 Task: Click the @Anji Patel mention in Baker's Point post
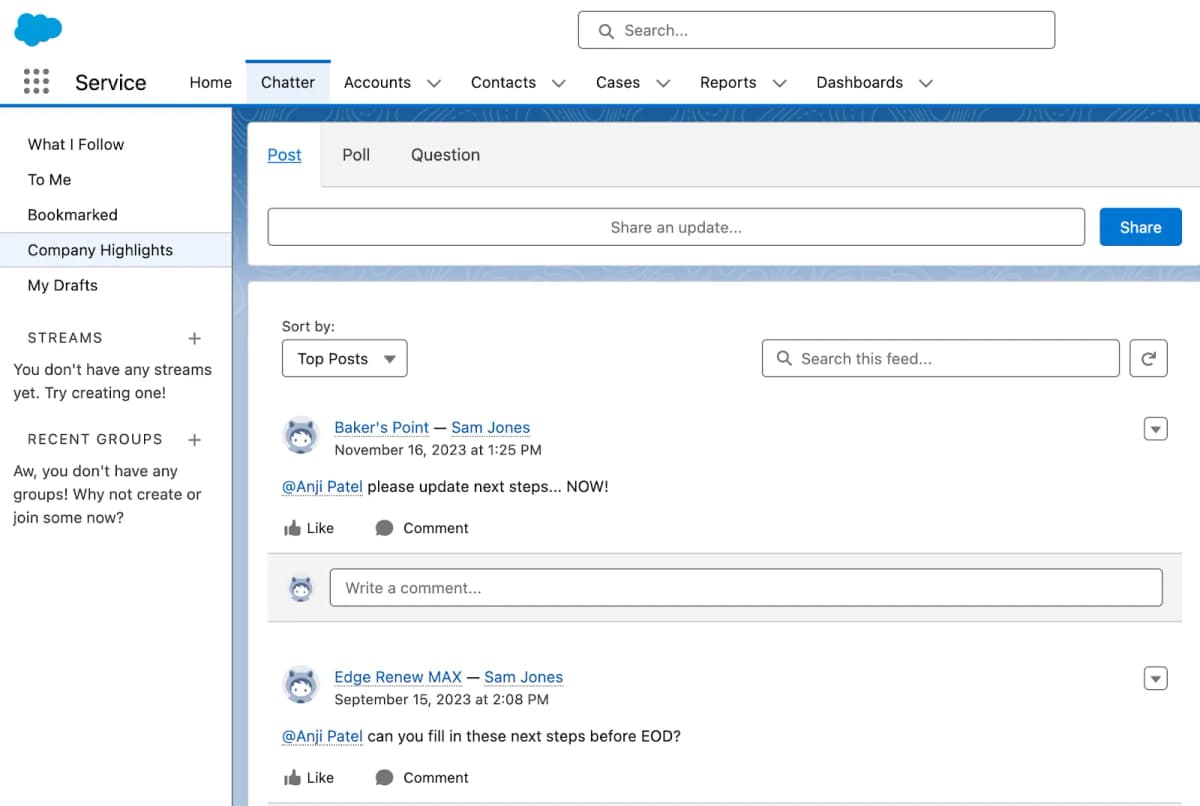pyautogui.click(x=322, y=487)
